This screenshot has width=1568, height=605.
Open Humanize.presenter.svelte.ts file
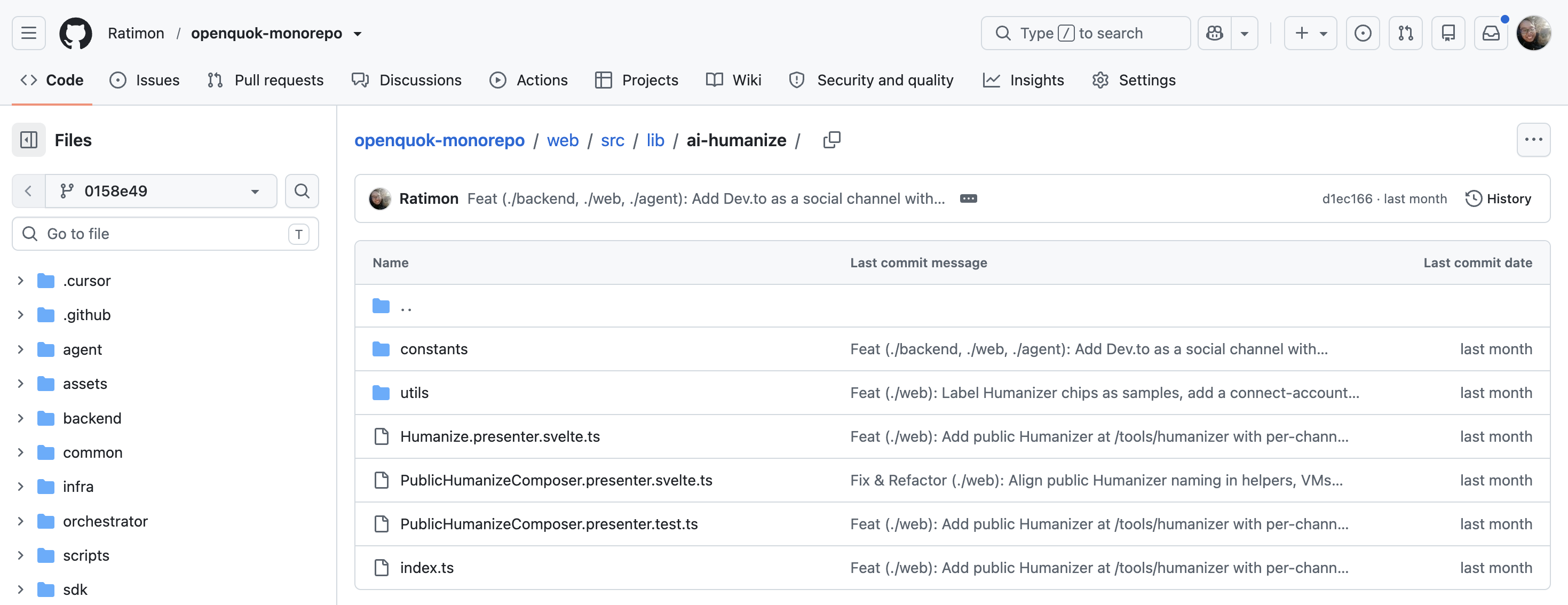500,436
